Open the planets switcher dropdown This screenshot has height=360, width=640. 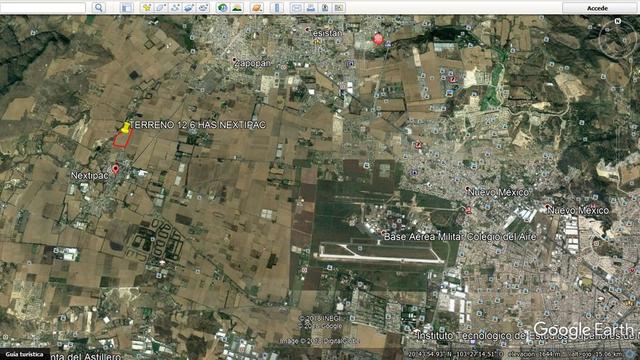pos(257,7)
